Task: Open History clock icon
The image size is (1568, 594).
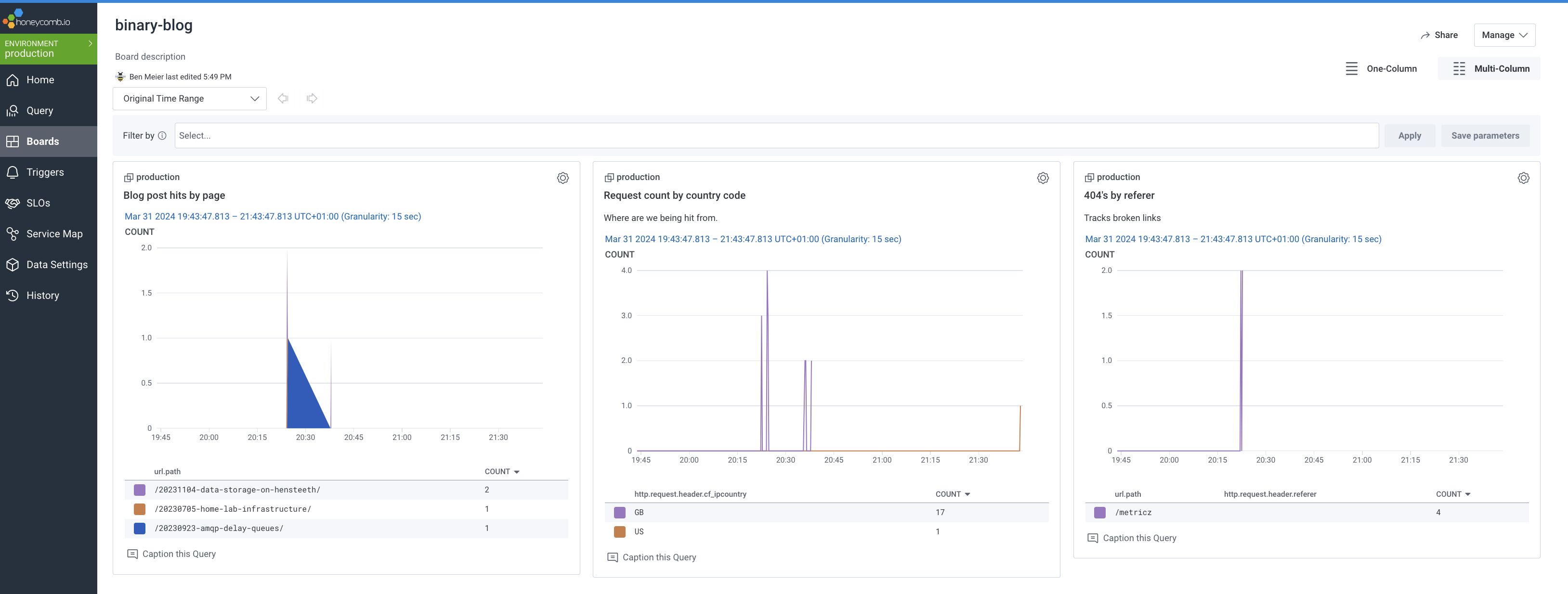Action: pyautogui.click(x=12, y=295)
